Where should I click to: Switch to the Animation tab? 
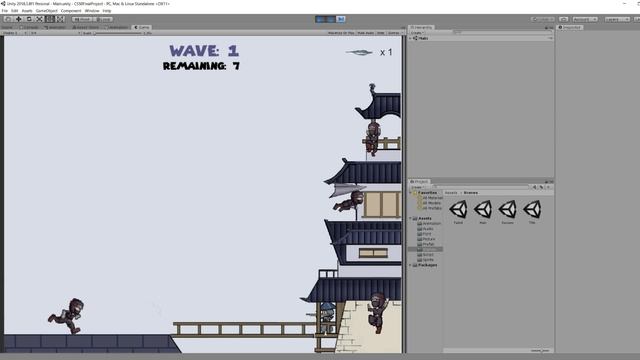[x=116, y=27]
